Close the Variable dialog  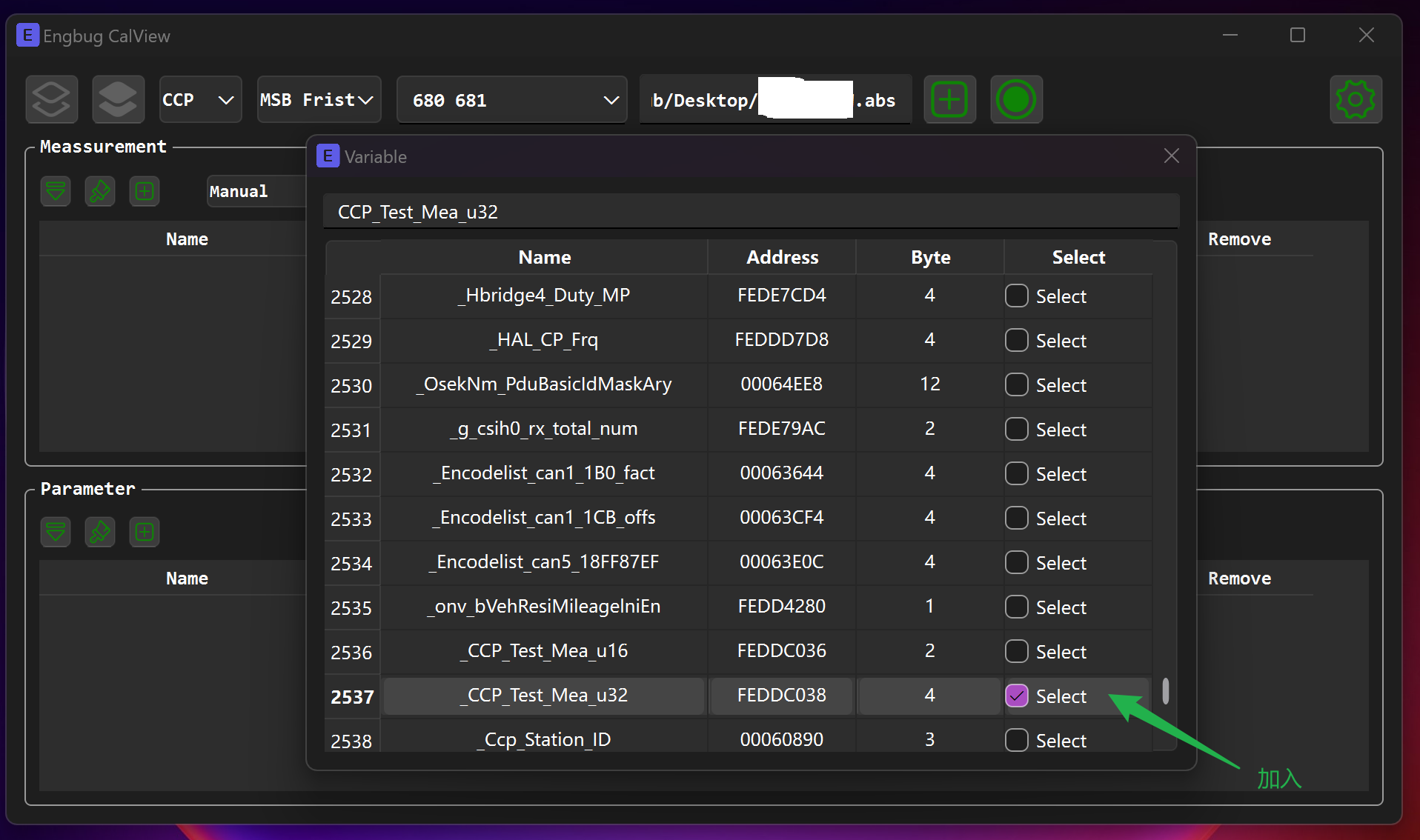click(x=1171, y=156)
